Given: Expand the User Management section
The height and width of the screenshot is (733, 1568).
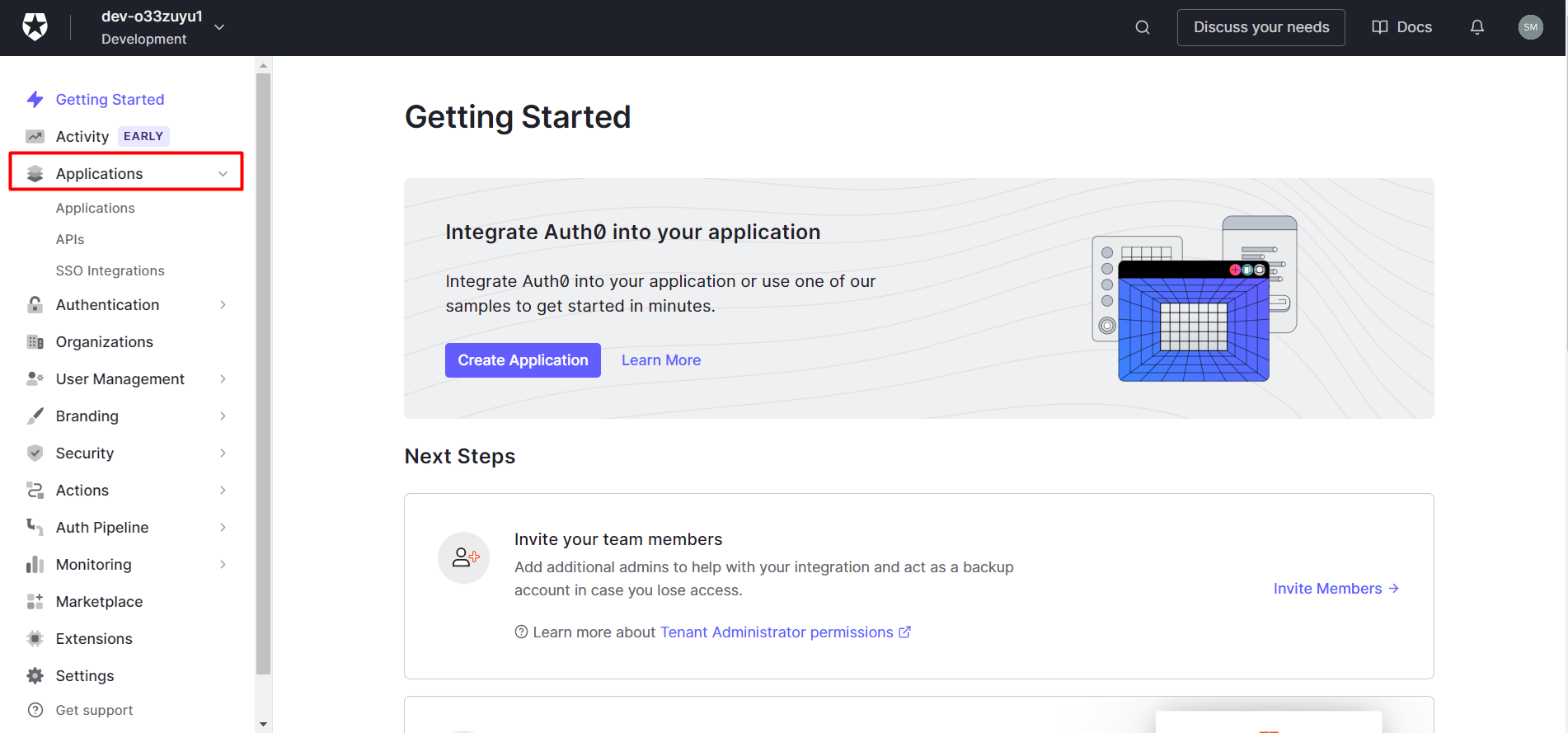Looking at the screenshot, I should pos(223,379).
